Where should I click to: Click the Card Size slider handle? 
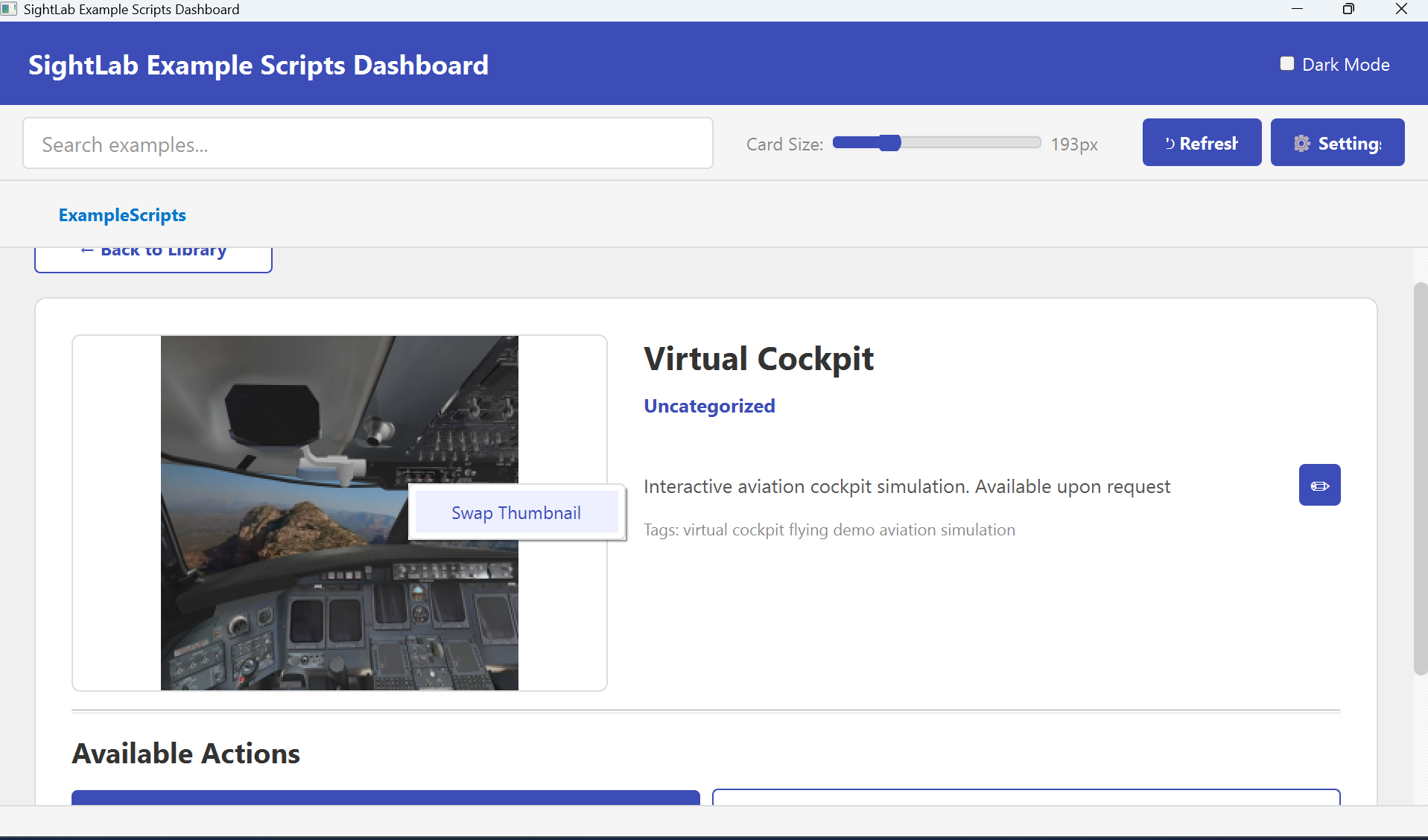click(x=889, y=143)
